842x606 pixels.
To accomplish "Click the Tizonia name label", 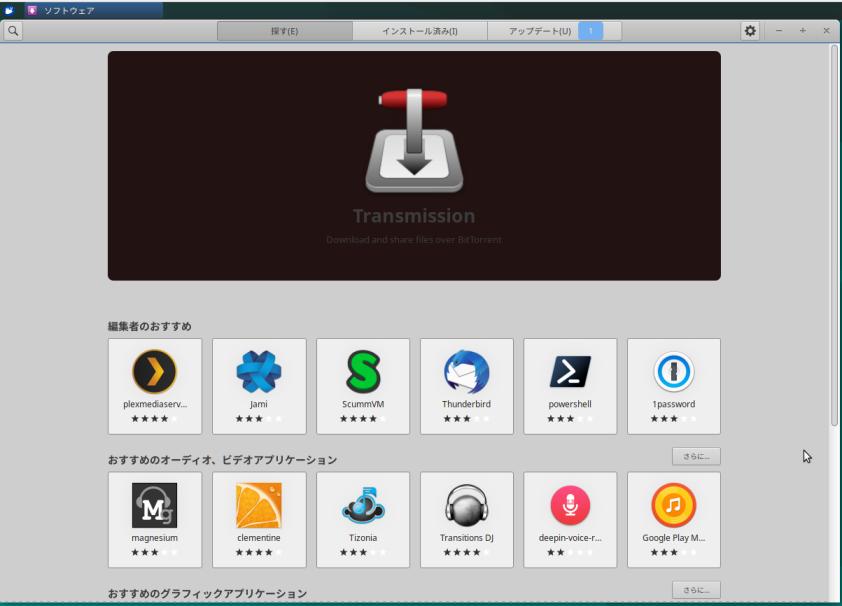I will [x=363, y=538].
